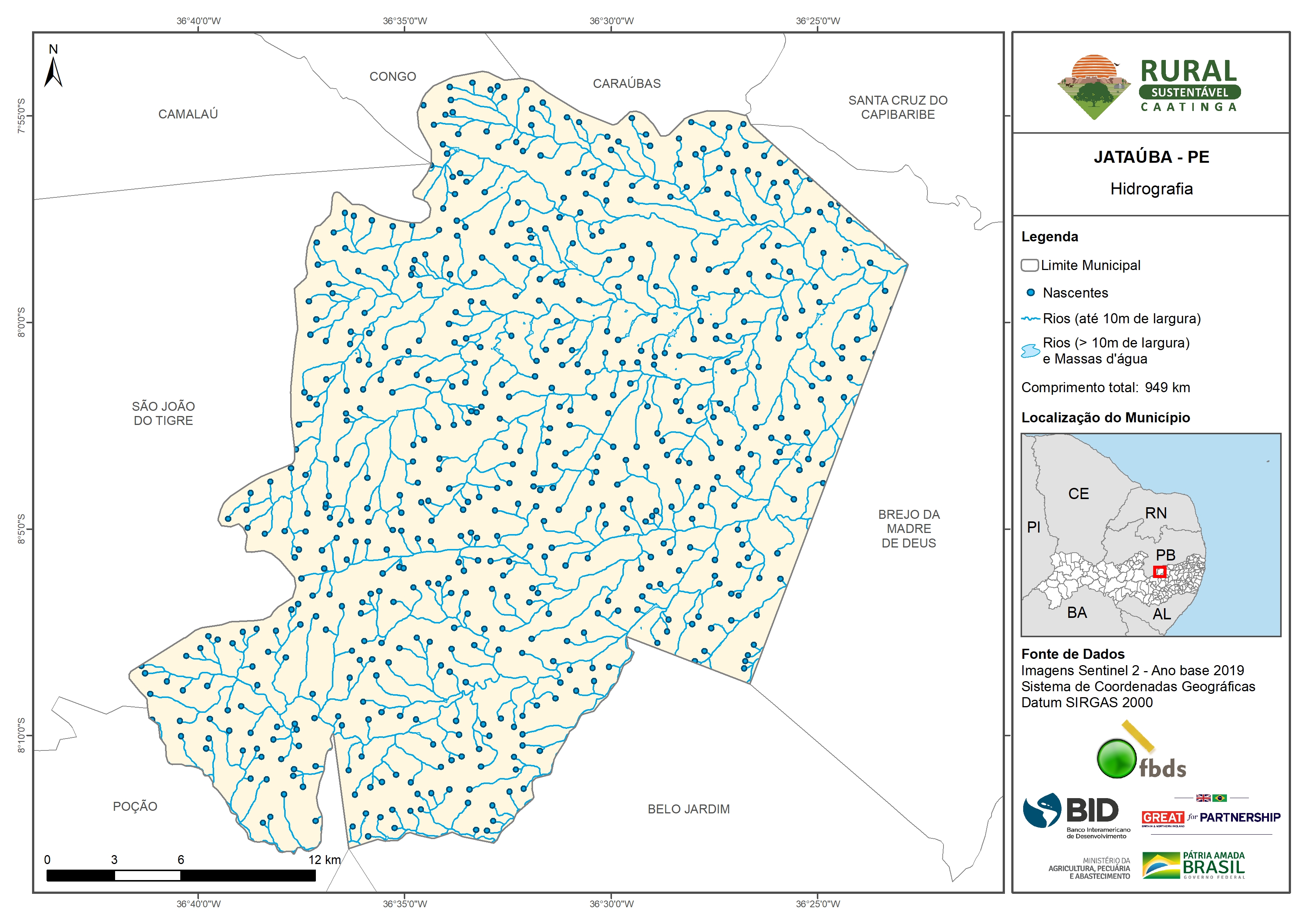Click the BELO JARDIM municipality label
Viewport: 1307px width, 924px height.
click(x=688, y=809)
